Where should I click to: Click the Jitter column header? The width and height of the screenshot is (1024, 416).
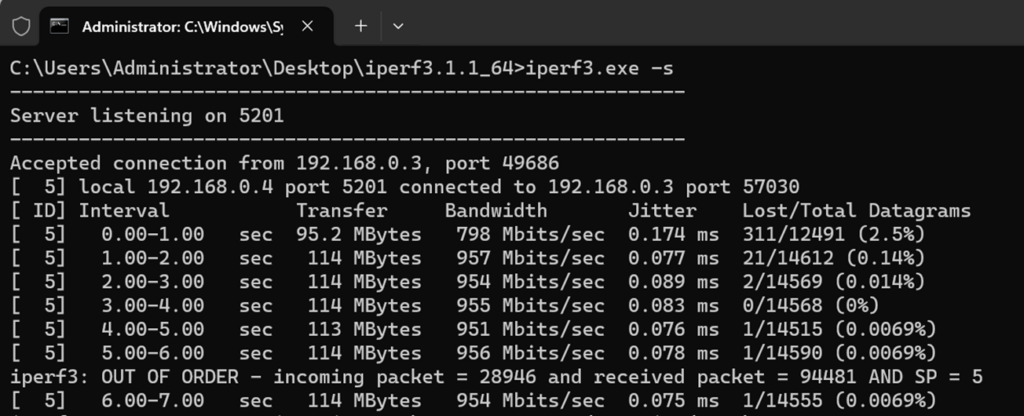tap(662, 211)
